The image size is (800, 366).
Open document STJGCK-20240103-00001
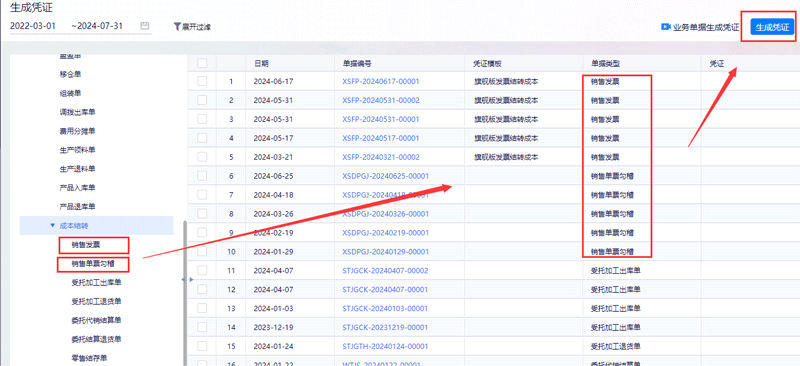(385, 308)
